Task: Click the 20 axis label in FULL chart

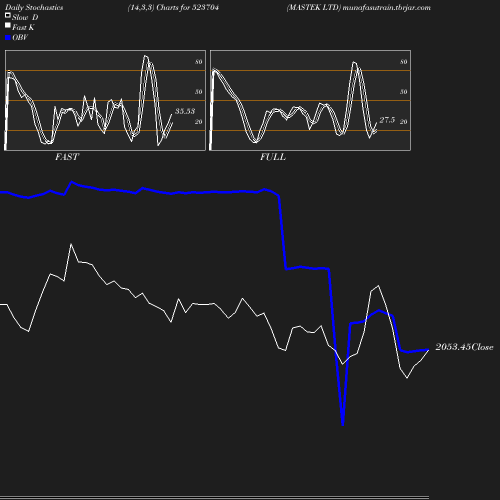Action: coord(404,122)
